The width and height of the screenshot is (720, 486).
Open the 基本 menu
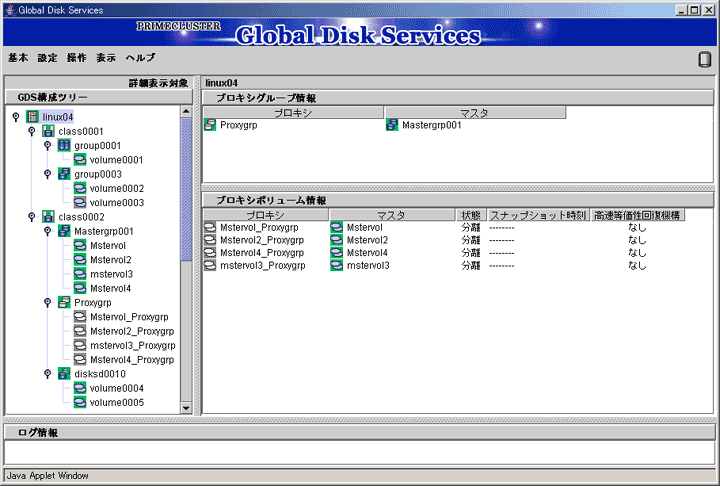18,57
